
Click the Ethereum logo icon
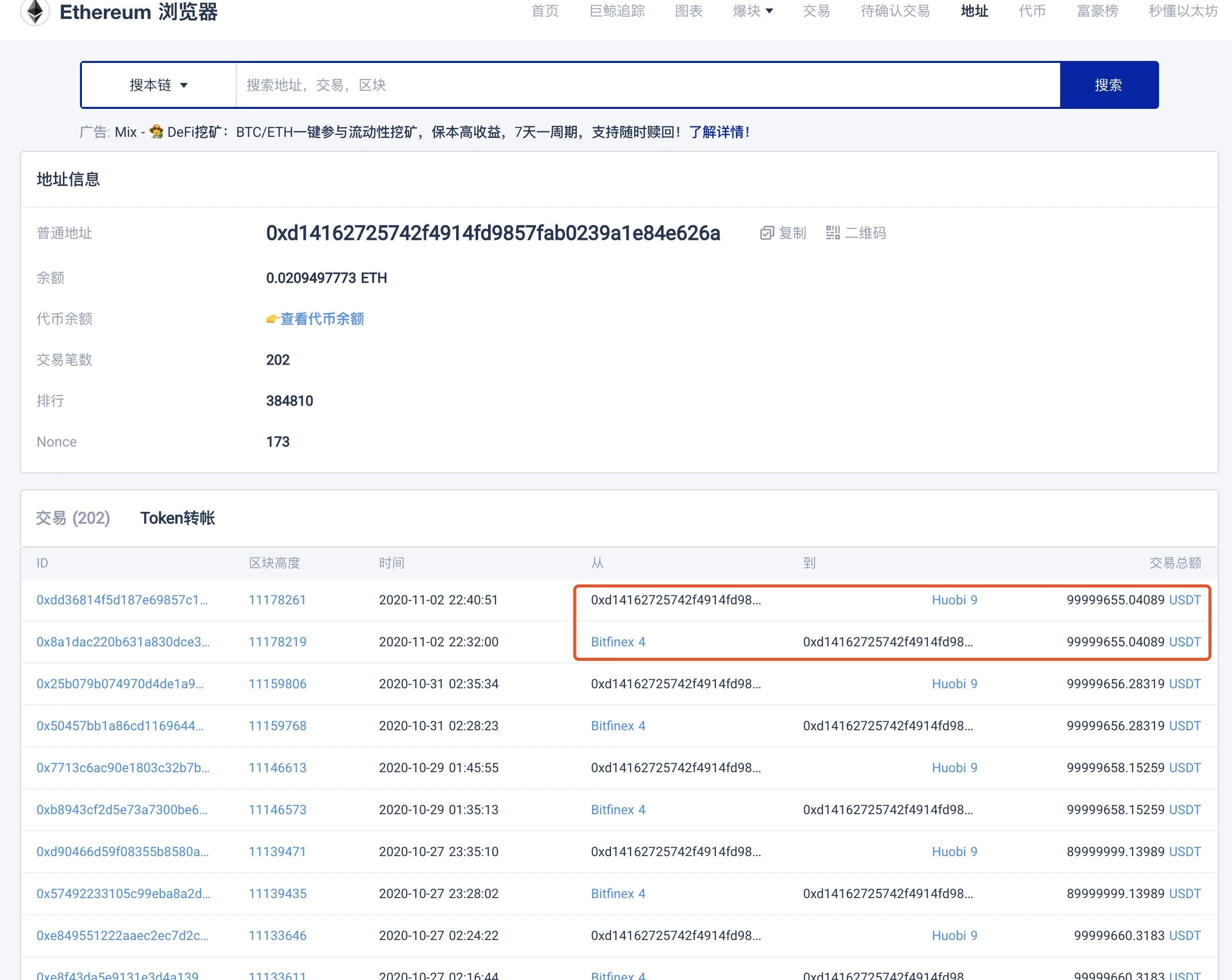point(35,11)
